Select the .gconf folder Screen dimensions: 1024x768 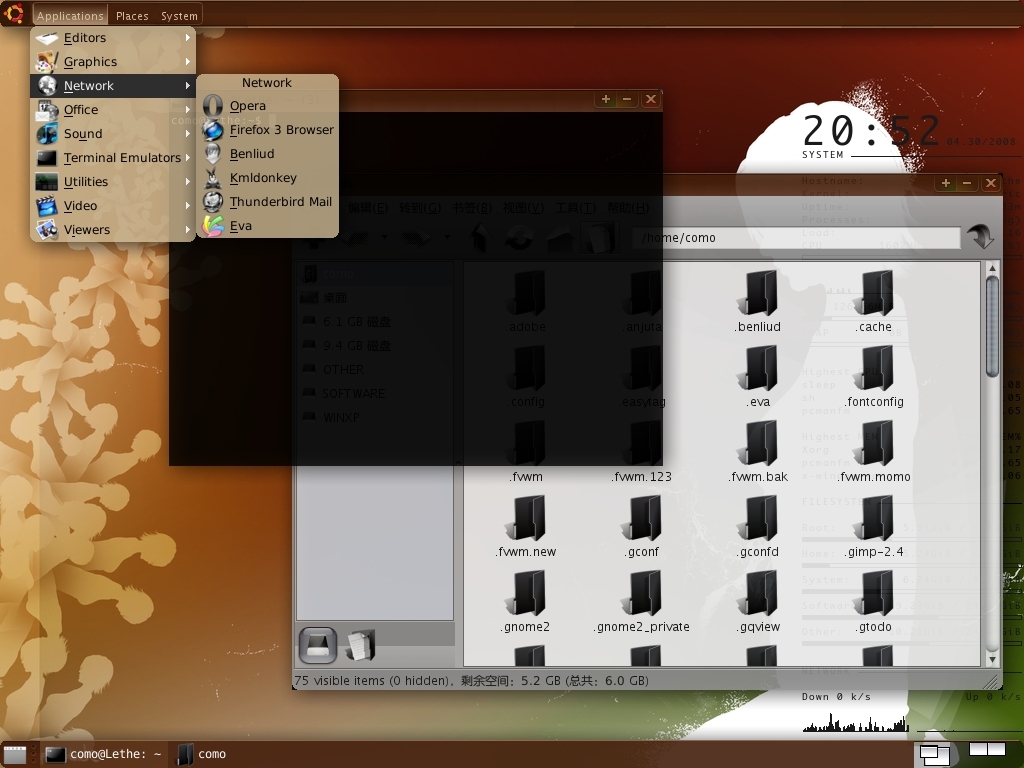642,527
